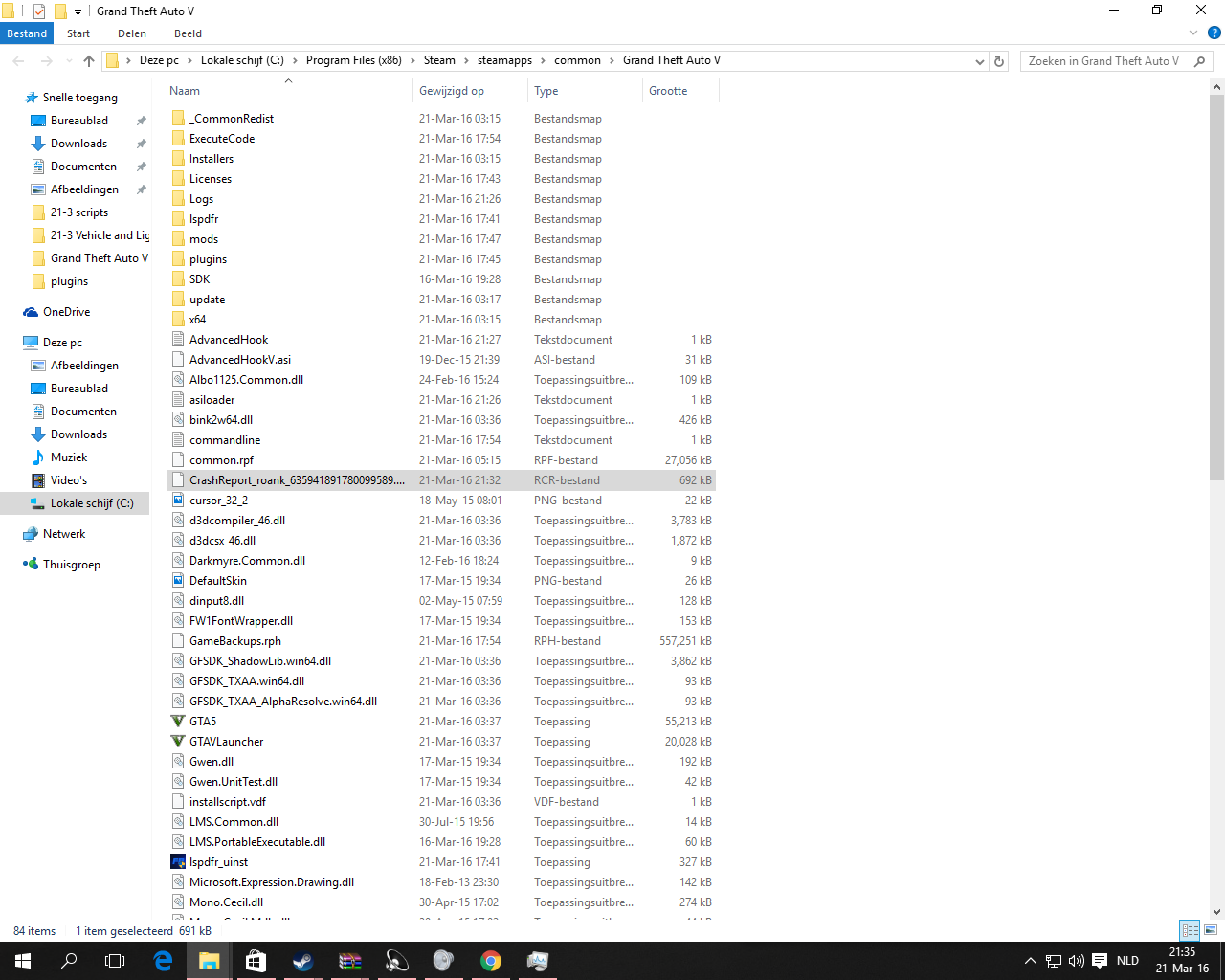Open Netwerk in navigation pane
Viewport: 1225px width, 980px height.
pyautogui.click(x=64, y=534)
